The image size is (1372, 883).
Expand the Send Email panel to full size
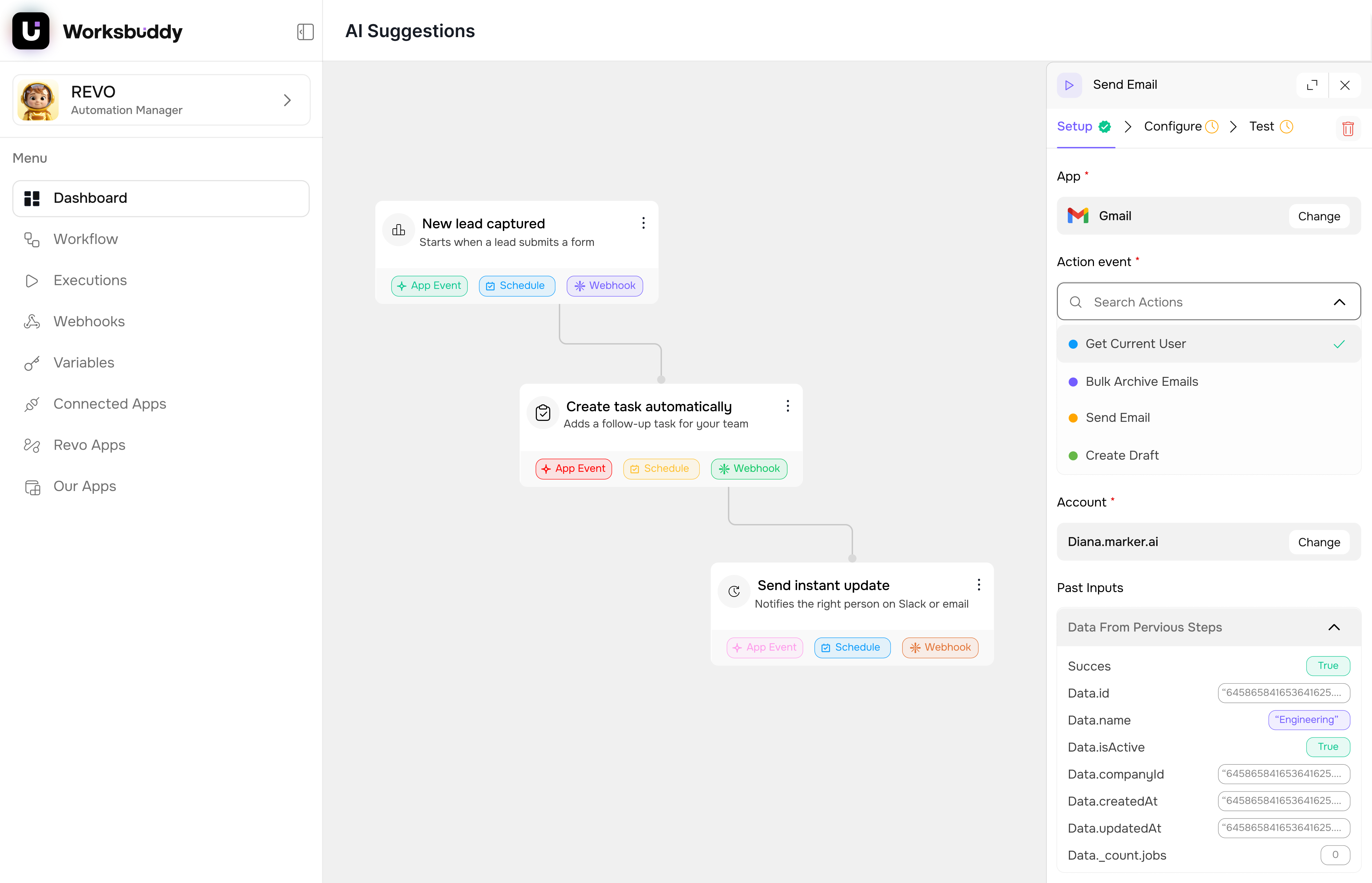point(1313,85)
